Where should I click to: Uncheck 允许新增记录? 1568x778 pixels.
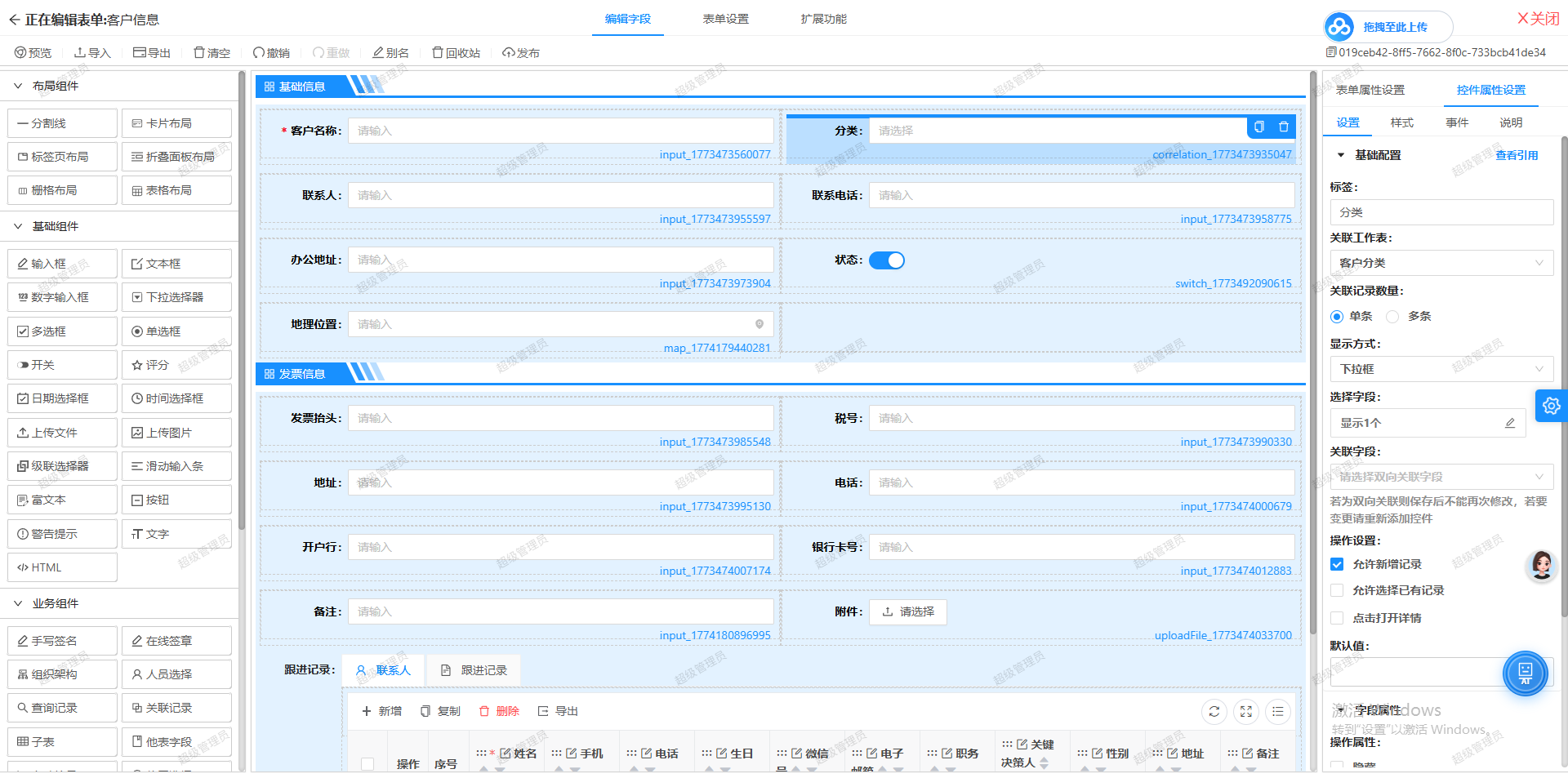1337,564
